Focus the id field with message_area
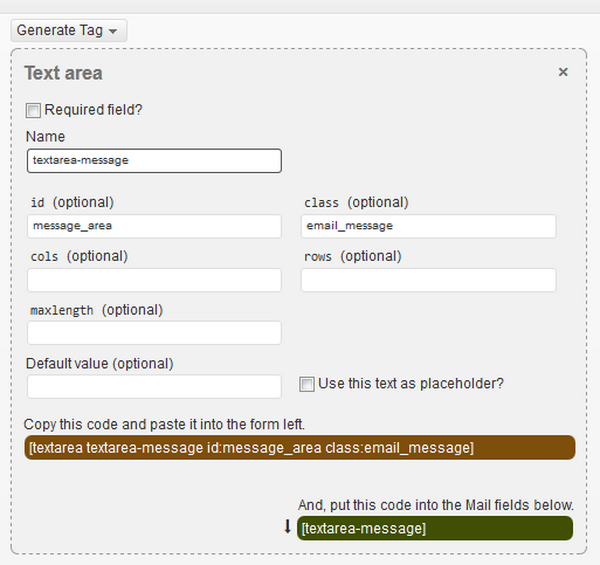Screen dimensions: 600x565 (154, 226)
